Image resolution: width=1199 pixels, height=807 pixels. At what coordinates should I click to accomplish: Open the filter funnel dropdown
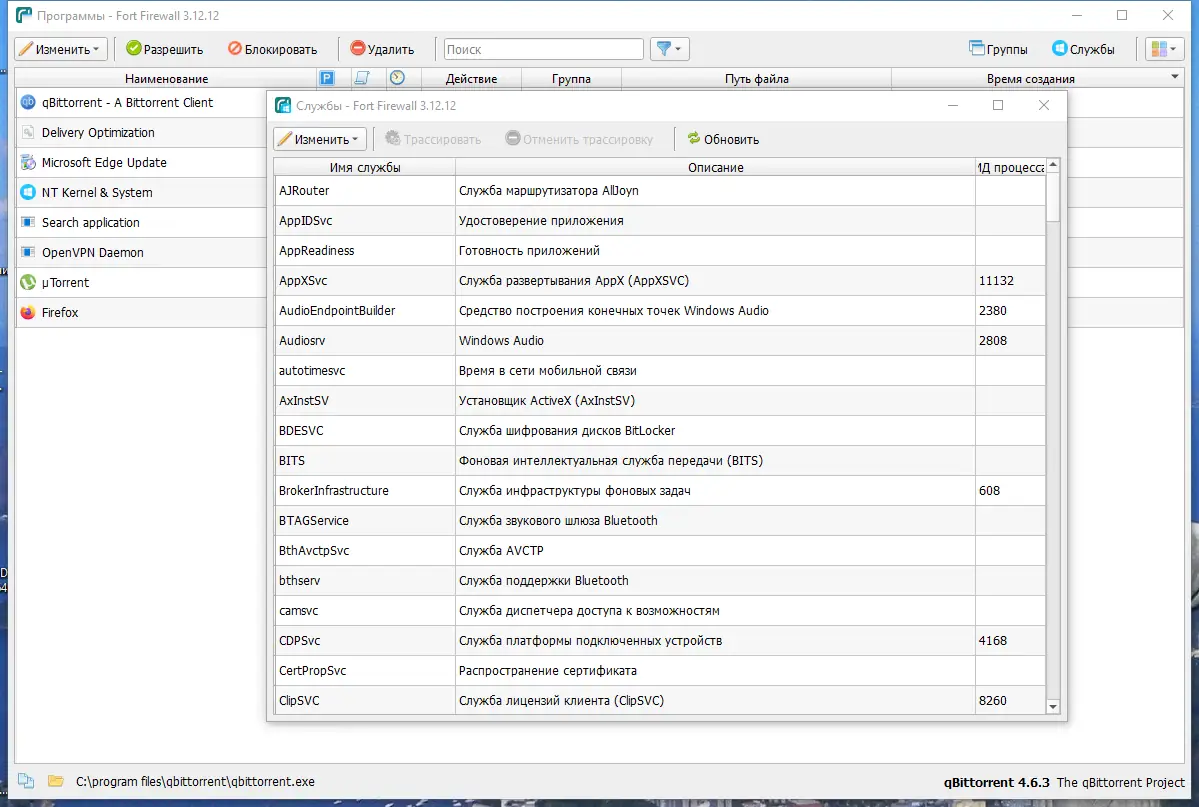(x=669, y=49)
